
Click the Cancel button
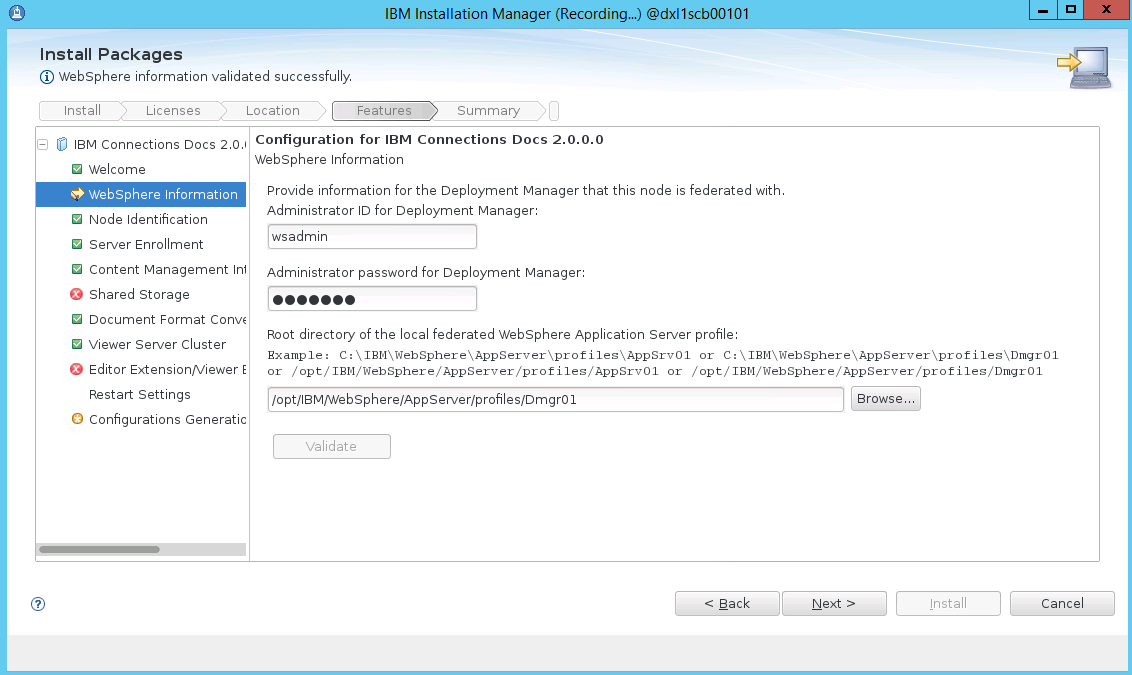tap(1062, 604)
